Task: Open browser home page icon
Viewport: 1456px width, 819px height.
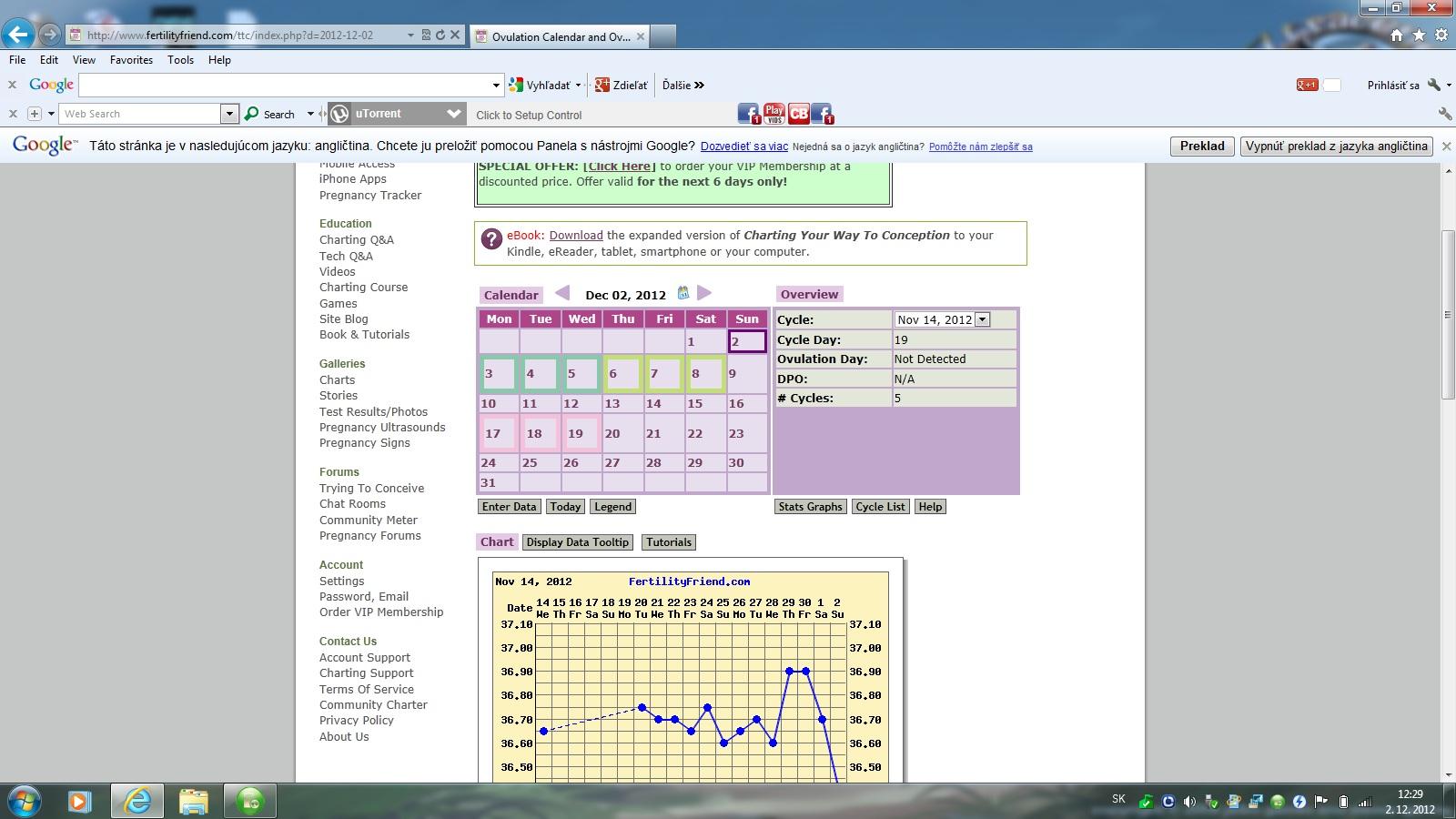Action: 1397,35
